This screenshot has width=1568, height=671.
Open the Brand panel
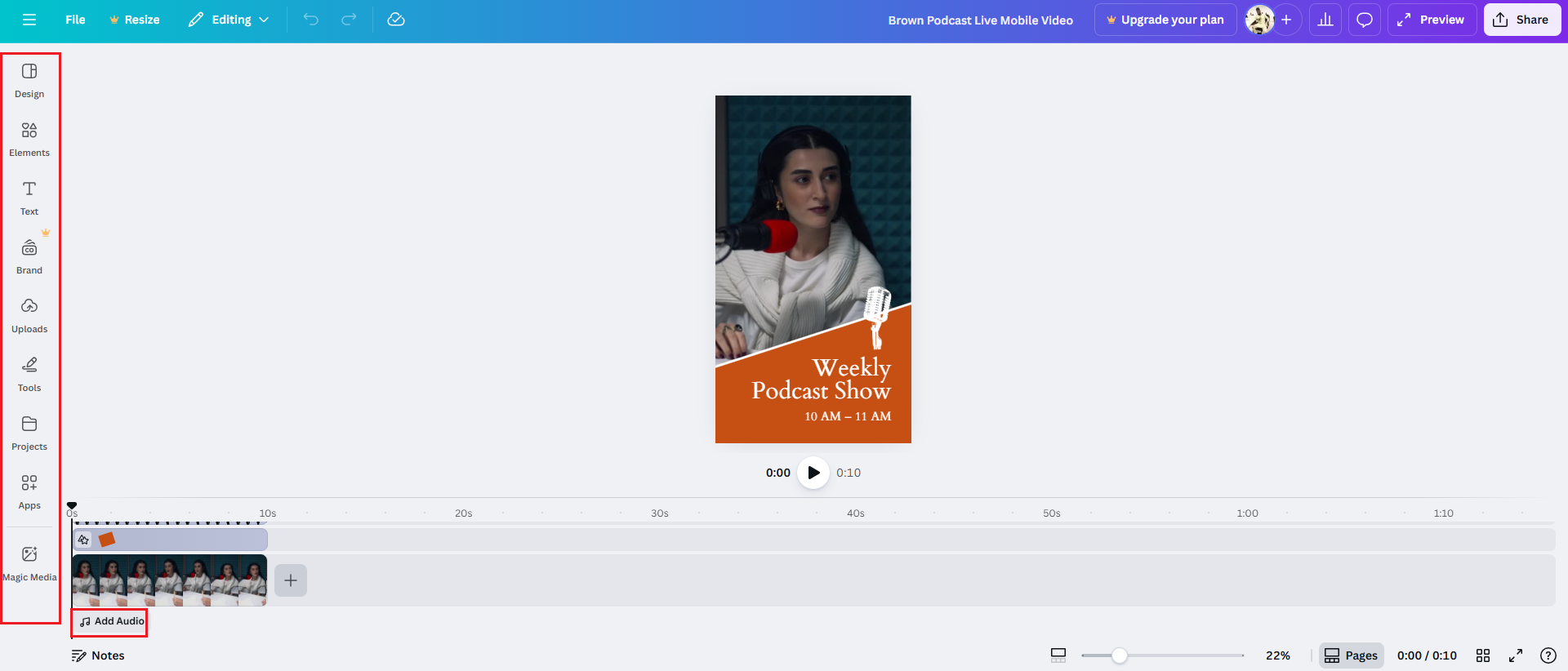pos(29,257)
